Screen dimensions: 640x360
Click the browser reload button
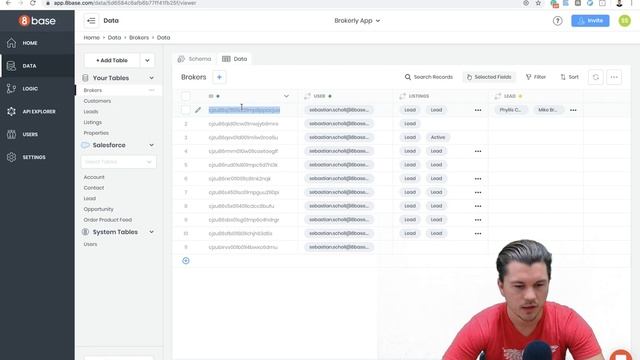click(x=33, y=3)
